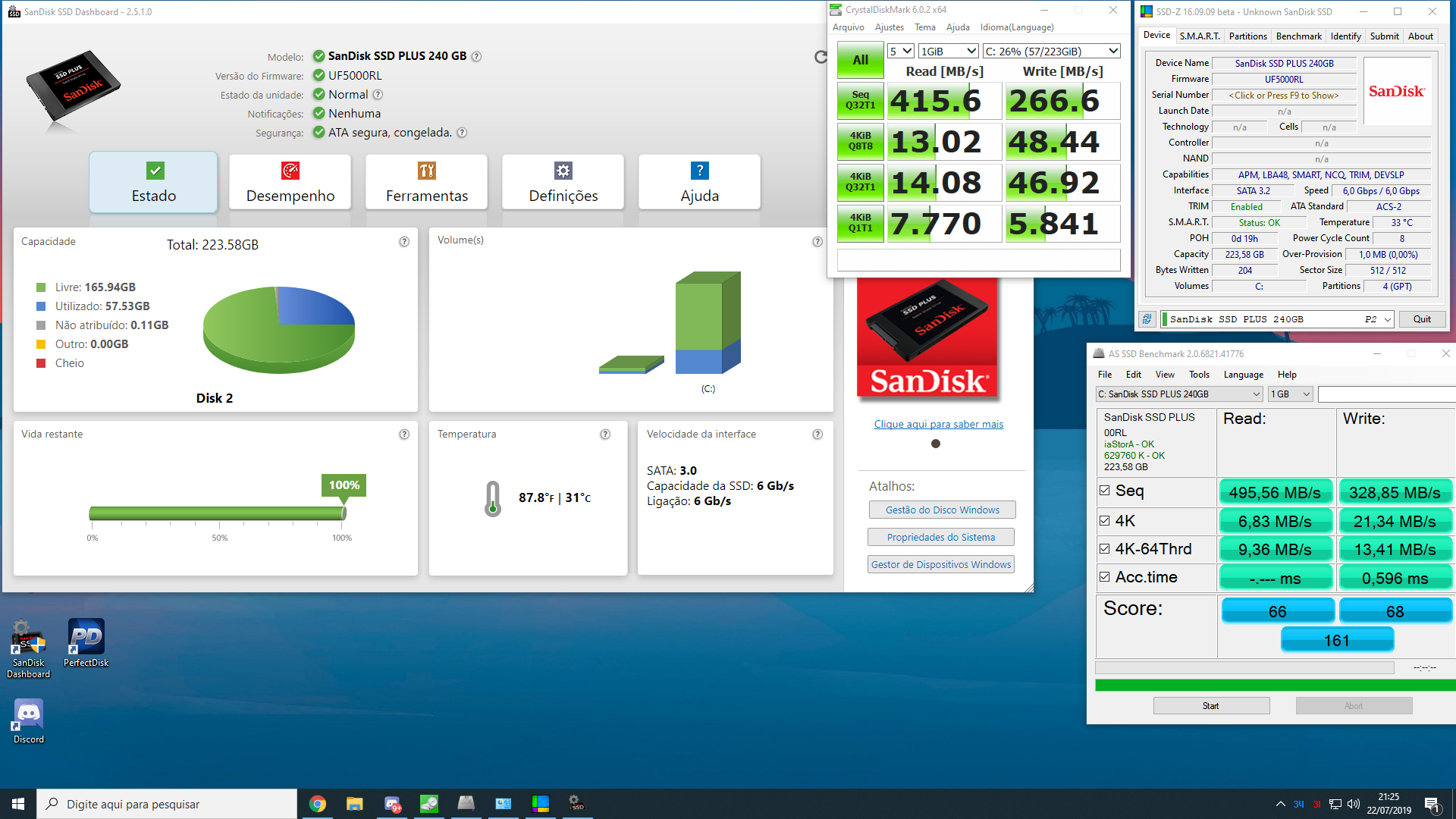Click the refresh icon in SSD-Z

(1147, 319)
